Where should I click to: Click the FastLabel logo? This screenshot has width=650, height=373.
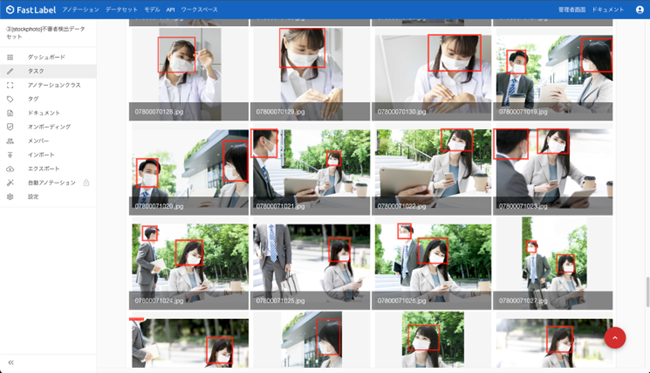[31, 10]
